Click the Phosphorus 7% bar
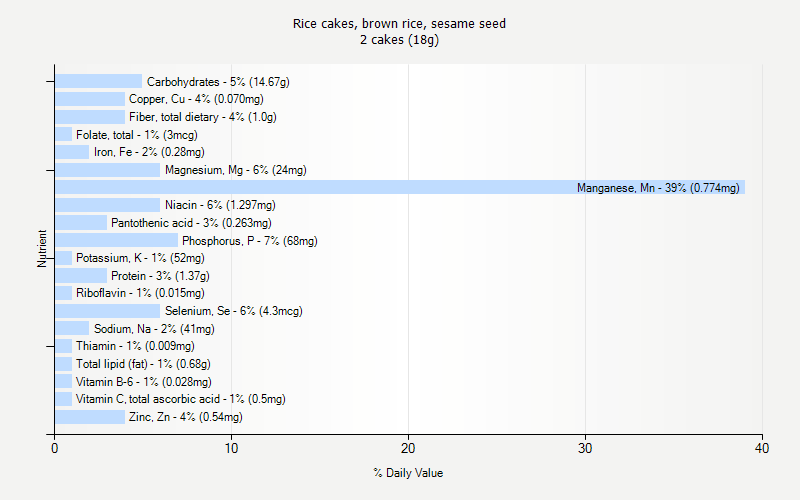The height and width of the screenshot is (500, 800). coord(116,240)
